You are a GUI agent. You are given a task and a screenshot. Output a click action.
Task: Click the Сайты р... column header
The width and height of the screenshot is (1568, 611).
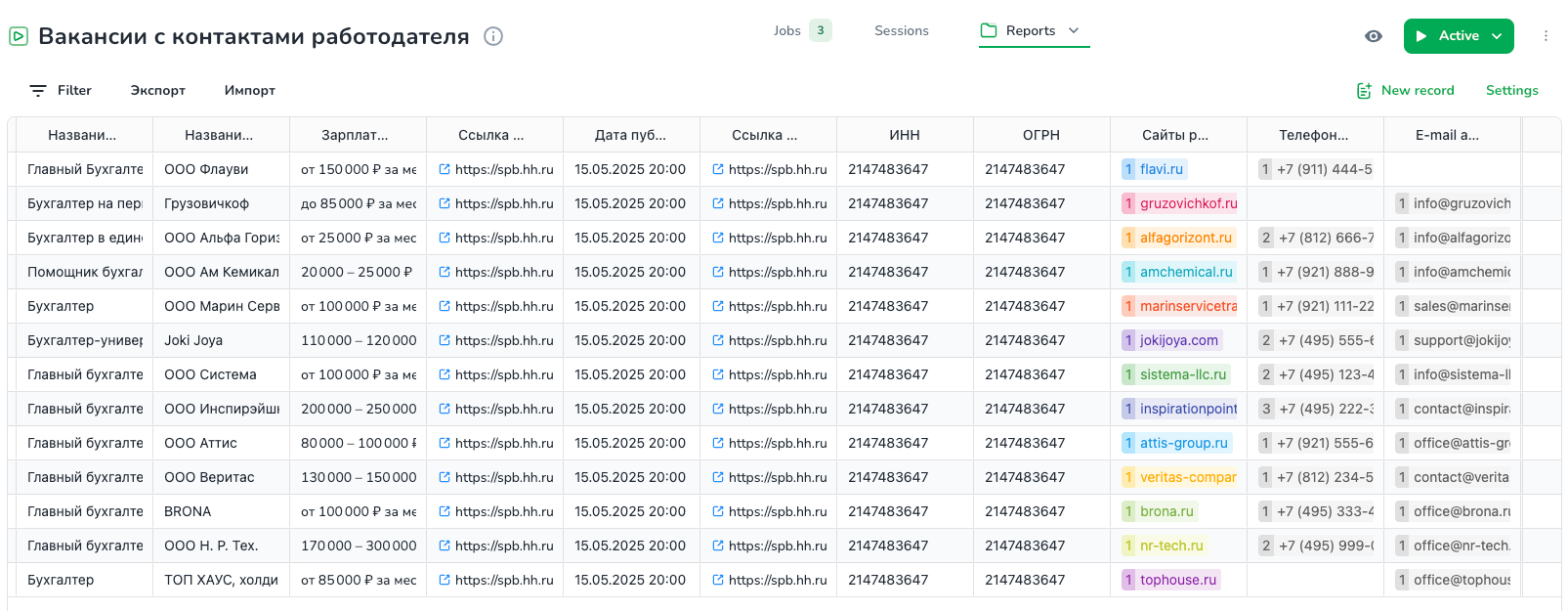click(x=1178, y=135)
